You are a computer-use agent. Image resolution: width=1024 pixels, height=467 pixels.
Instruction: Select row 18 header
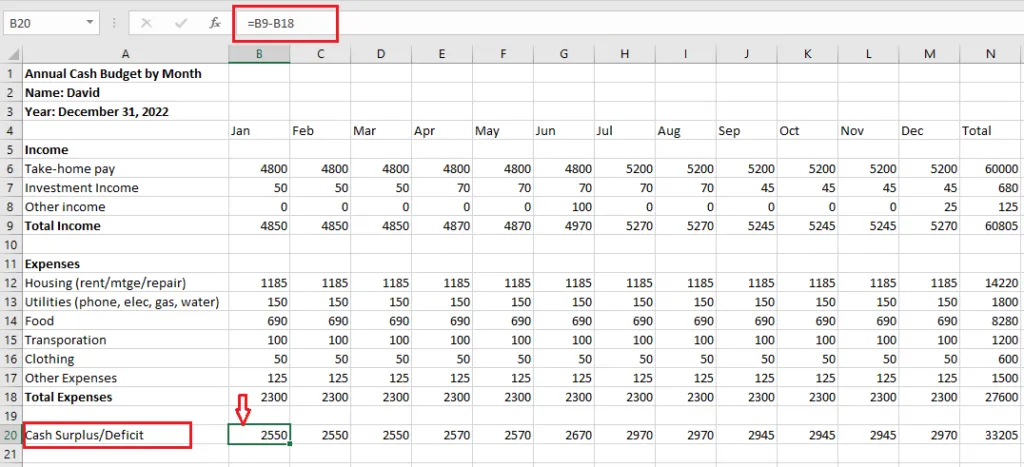point(11,397)
